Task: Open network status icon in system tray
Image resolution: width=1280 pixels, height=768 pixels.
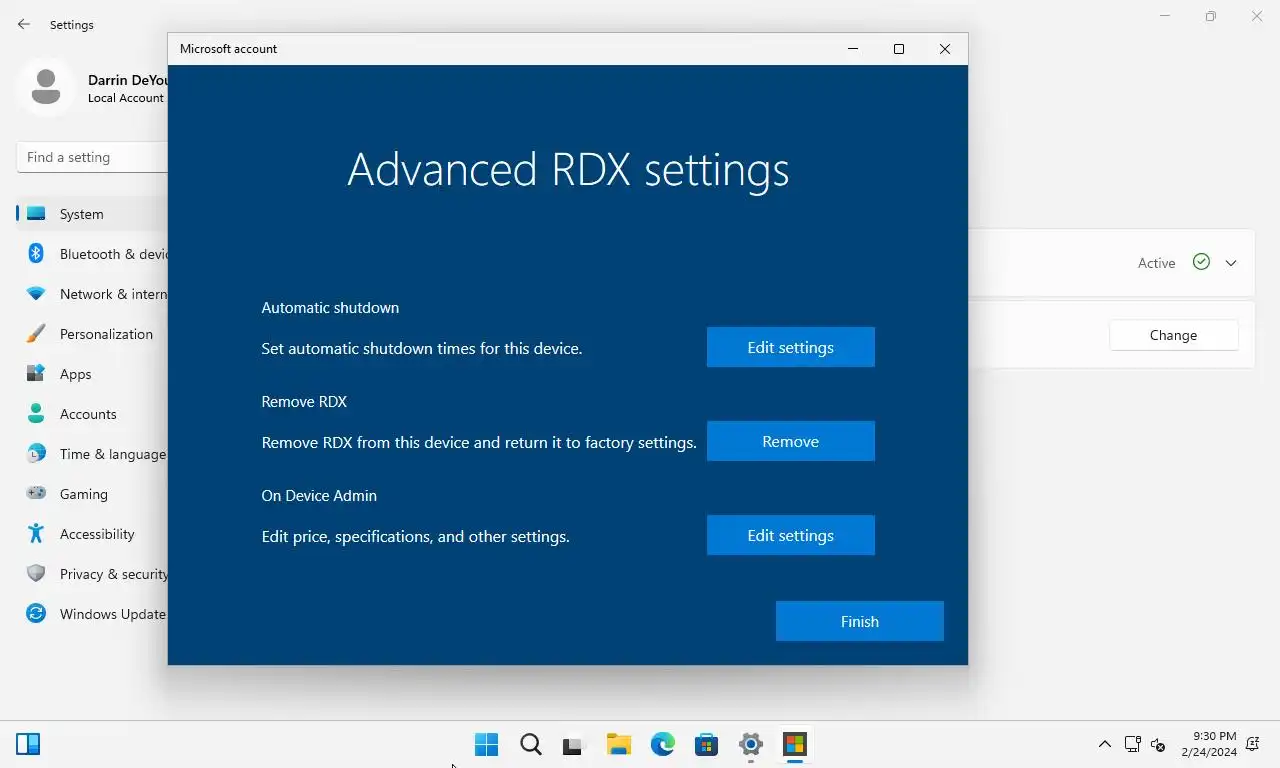Action: 1133,744
